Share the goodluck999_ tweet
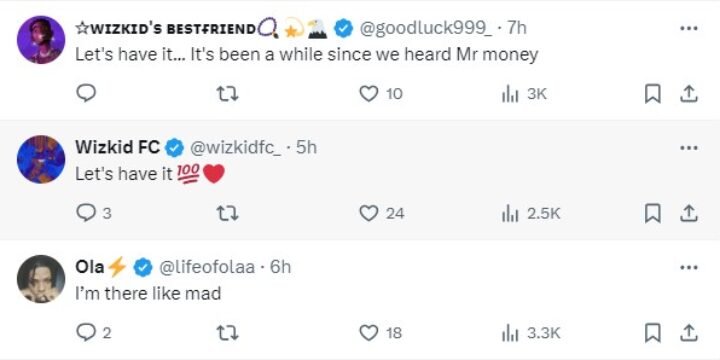Image resolution: width=720 pixels, height=360 pixels. (688, 94)
